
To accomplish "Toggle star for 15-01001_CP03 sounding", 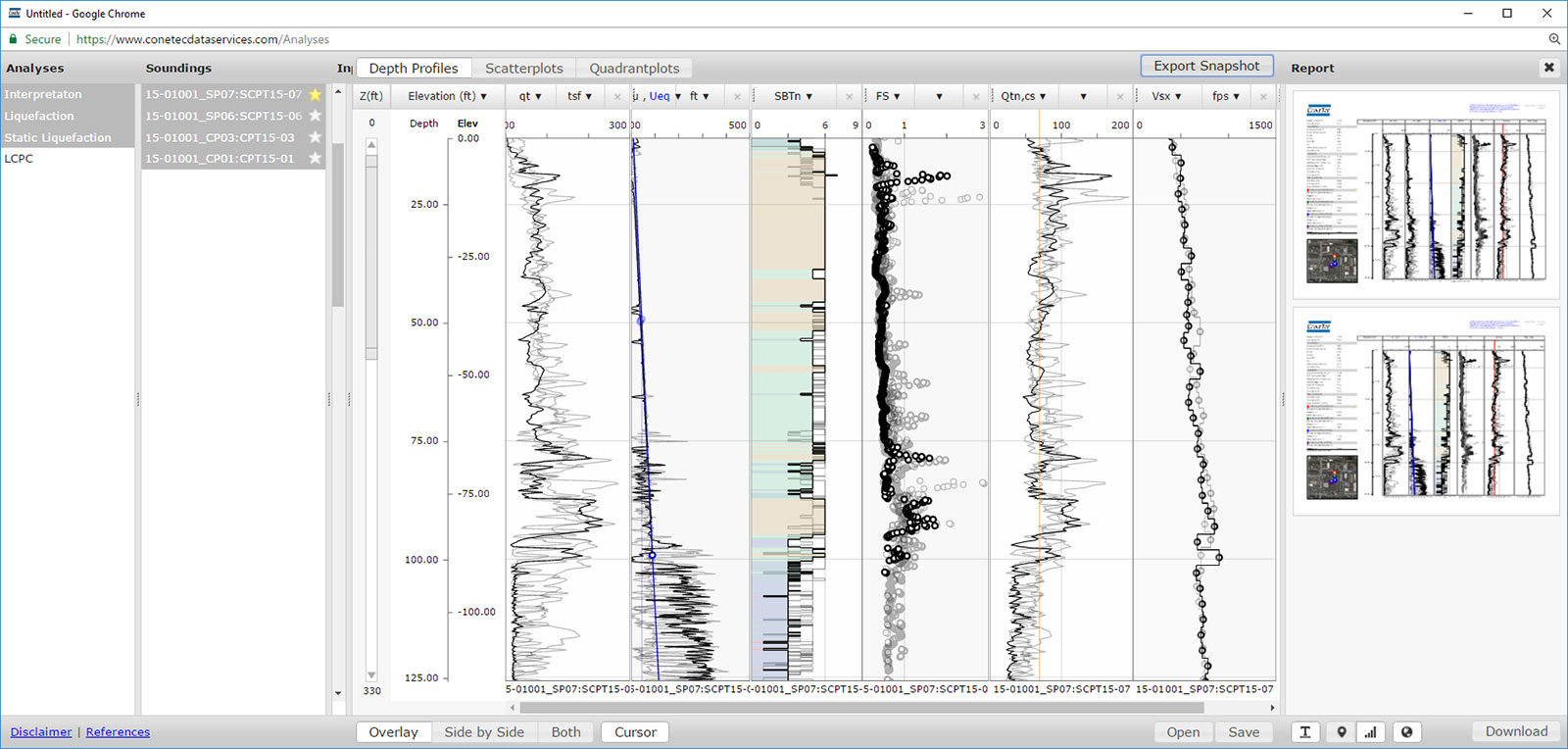I will pos(315,137).
